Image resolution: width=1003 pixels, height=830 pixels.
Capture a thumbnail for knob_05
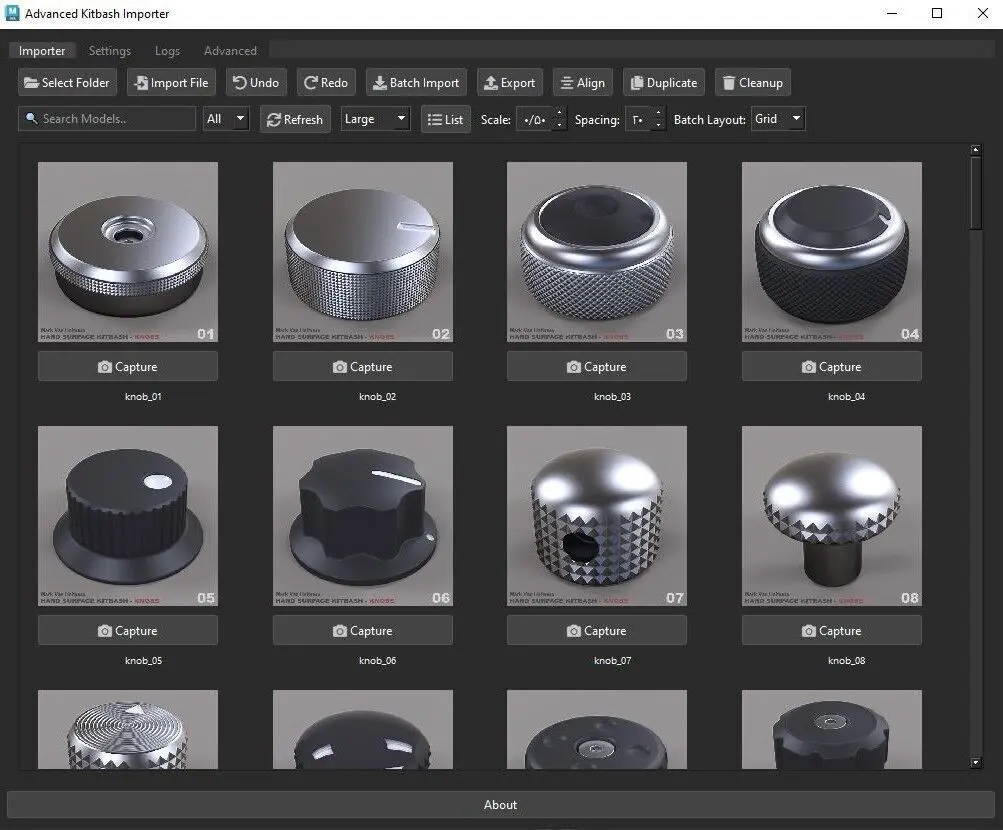pos(128,630)
